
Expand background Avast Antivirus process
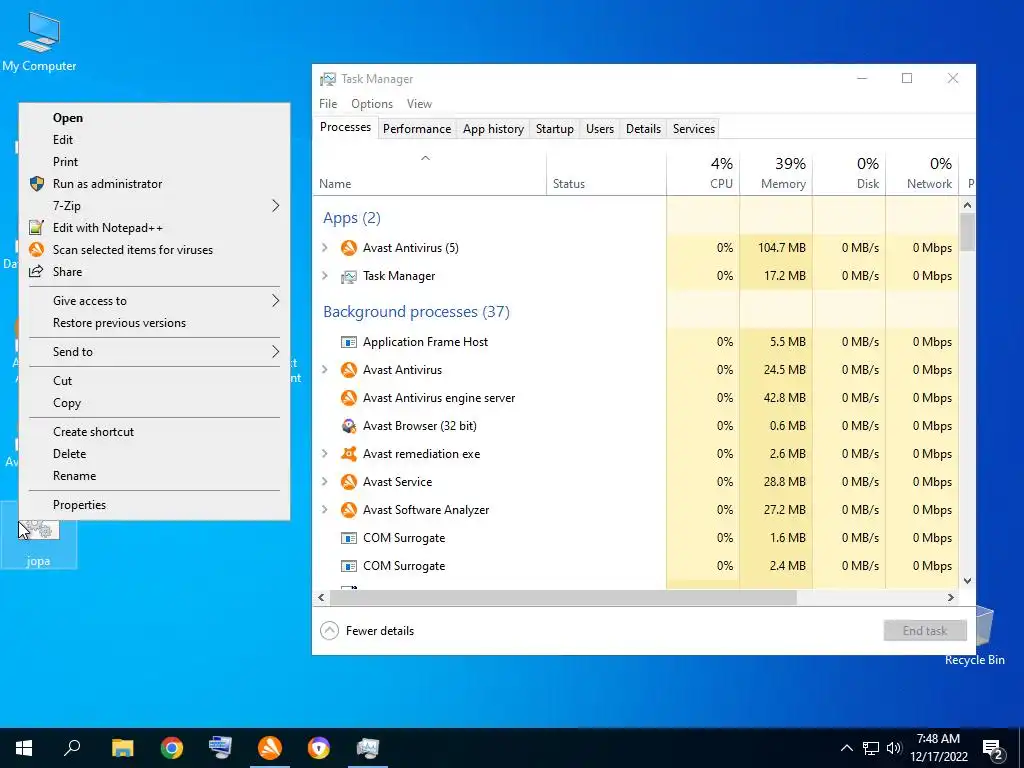coord(325,370)
